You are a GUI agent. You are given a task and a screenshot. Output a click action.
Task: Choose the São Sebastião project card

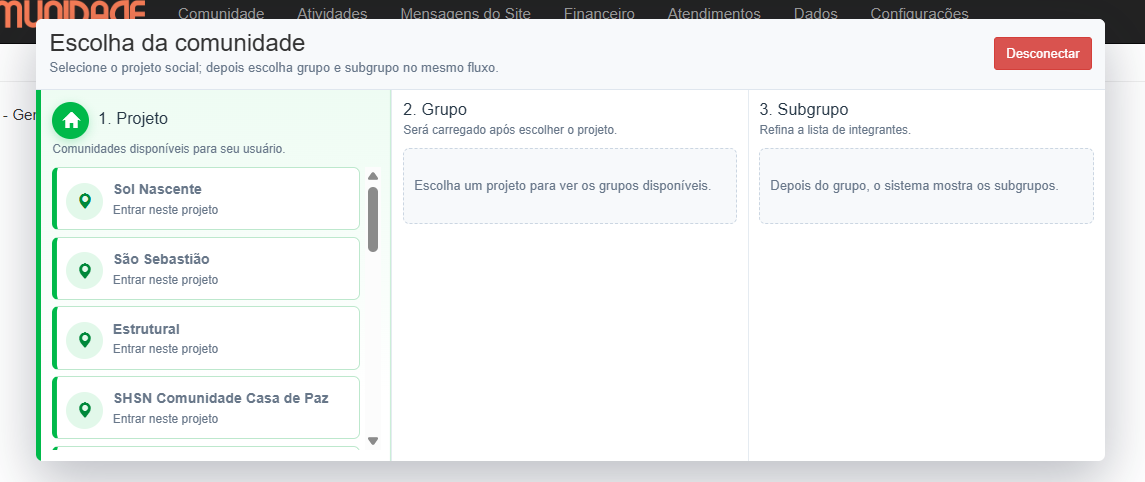click(206, 269)
